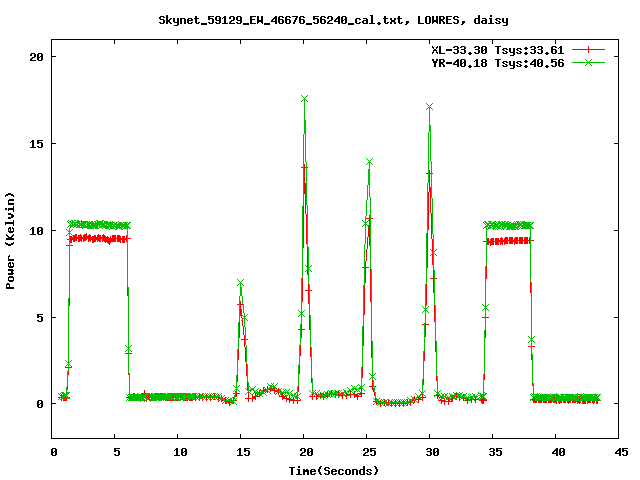Click x-axis tick label 30
The height and width of the screenshot is (480, 640).
click(432, 452)
